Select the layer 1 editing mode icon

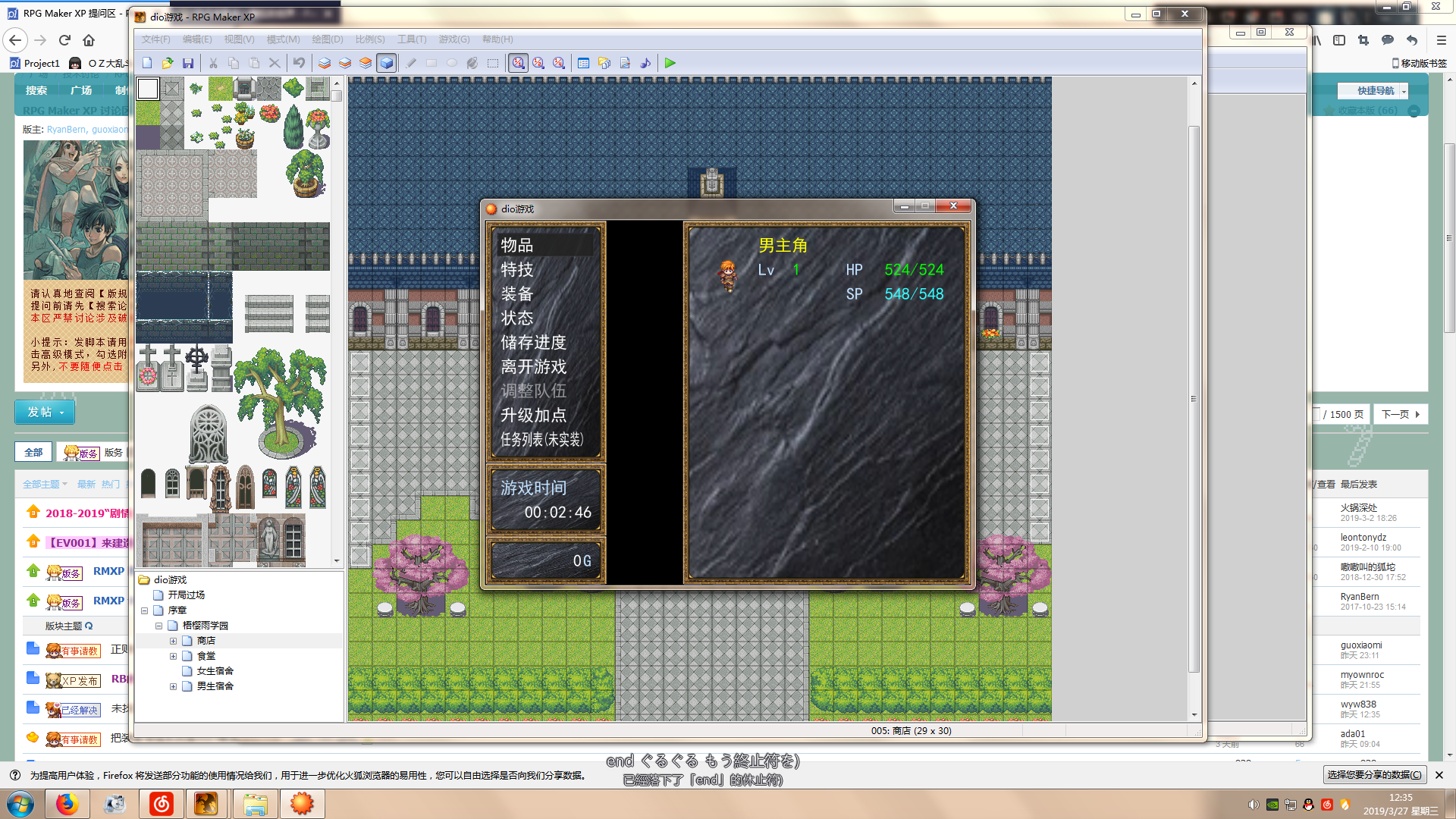tap(325, 63)
